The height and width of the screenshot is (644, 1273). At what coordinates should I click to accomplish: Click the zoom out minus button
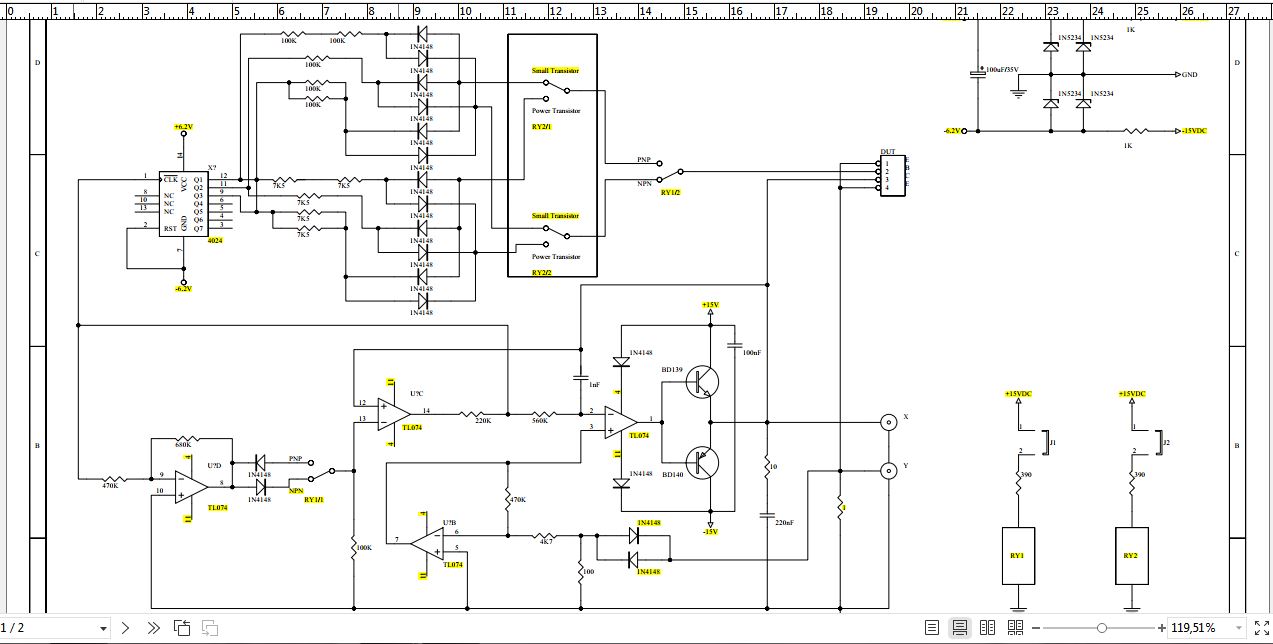[1036, 628]
